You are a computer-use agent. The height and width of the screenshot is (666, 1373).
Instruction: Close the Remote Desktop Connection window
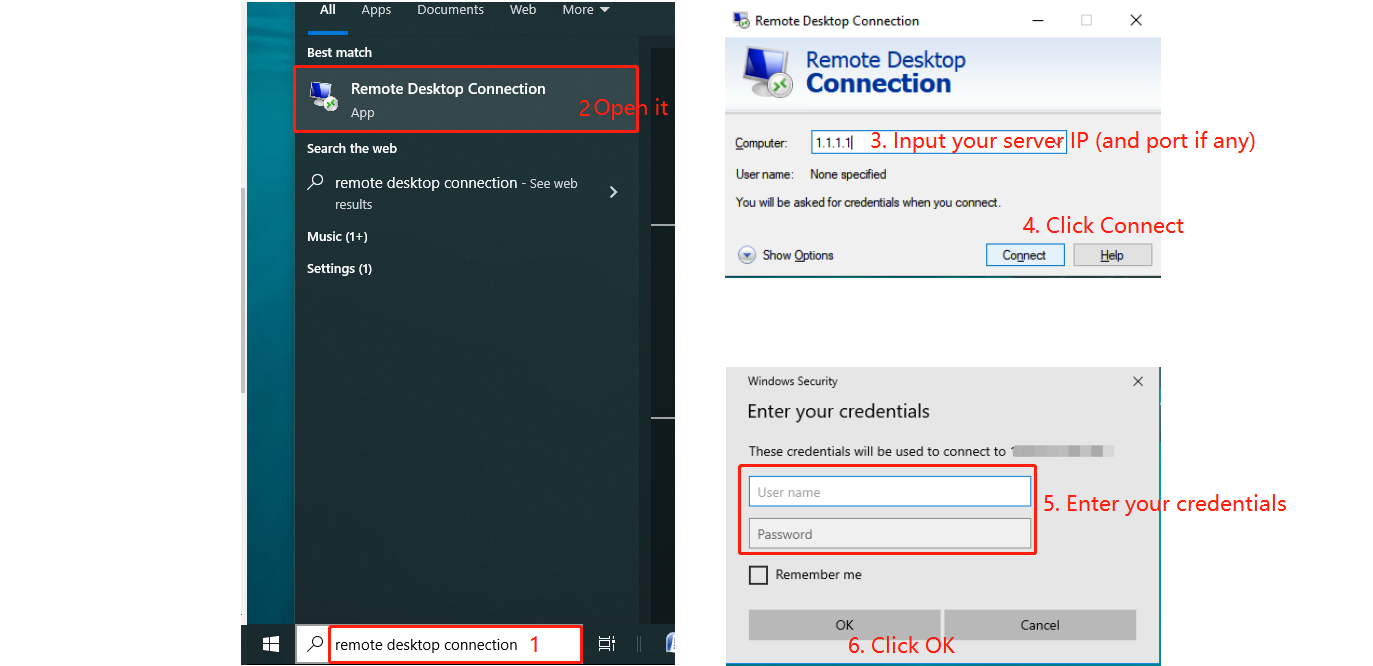click(1135, 20)
